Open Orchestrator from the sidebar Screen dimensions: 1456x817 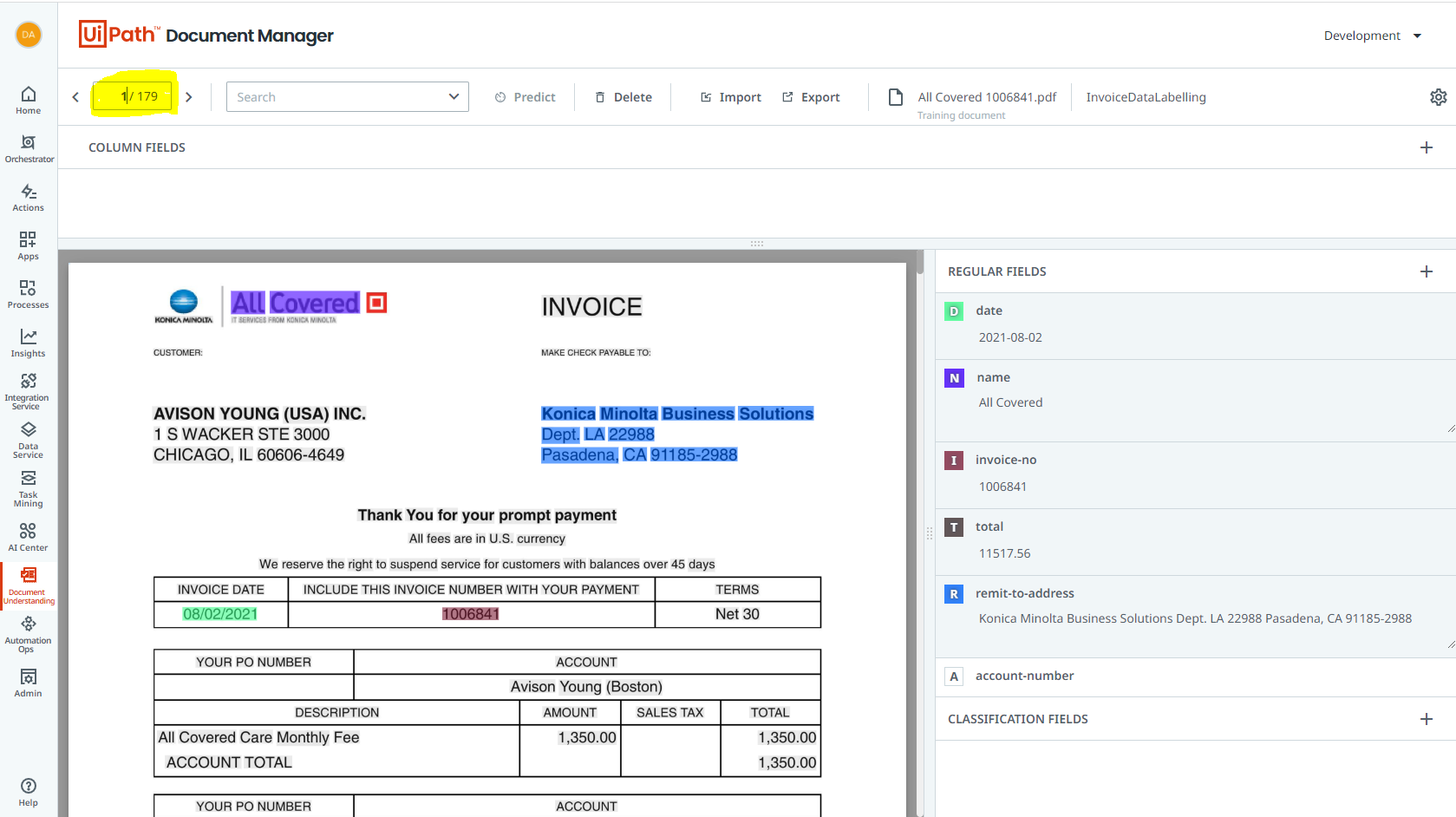(x=29, y=148)
